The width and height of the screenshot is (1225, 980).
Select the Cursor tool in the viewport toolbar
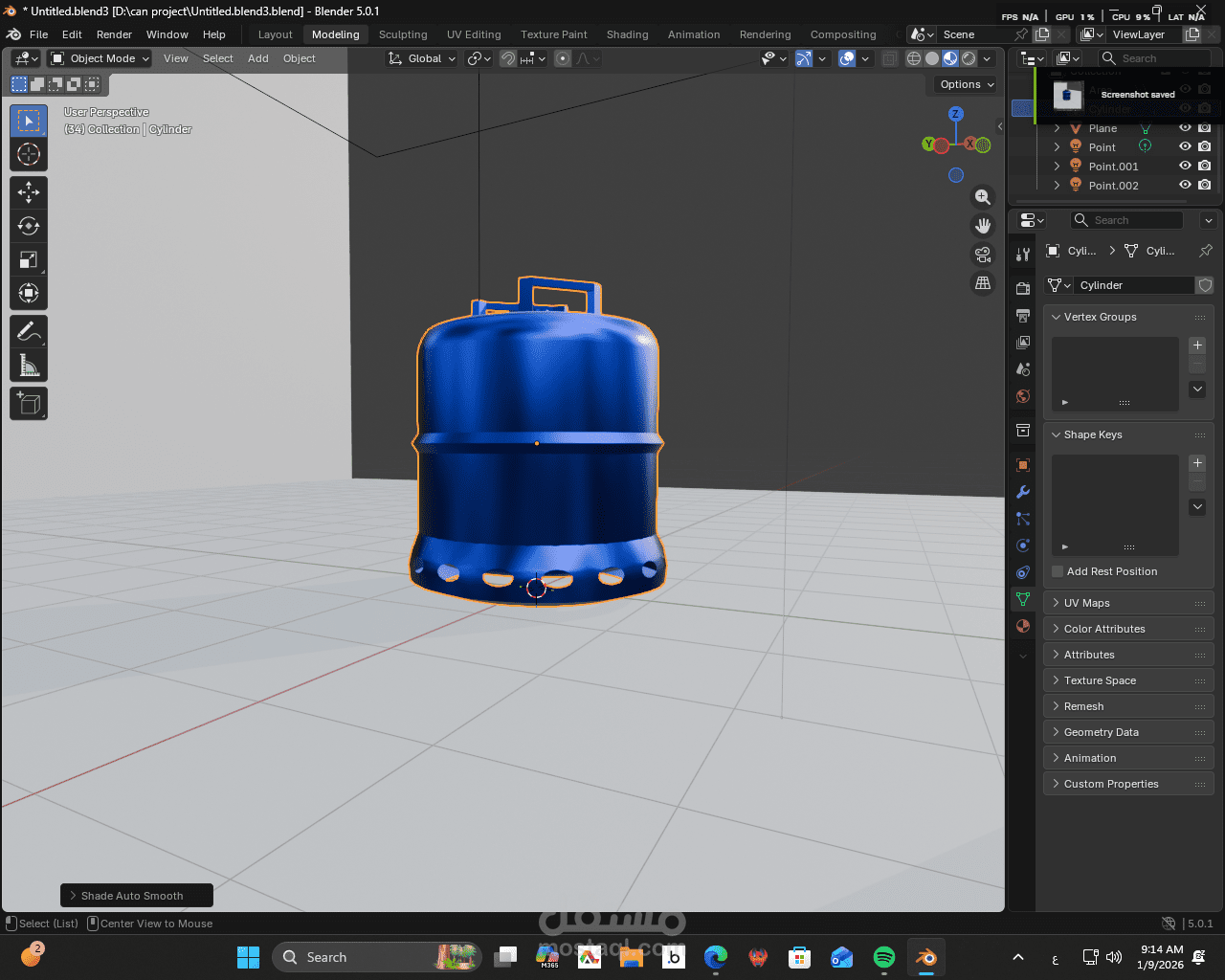pos(29,154)
